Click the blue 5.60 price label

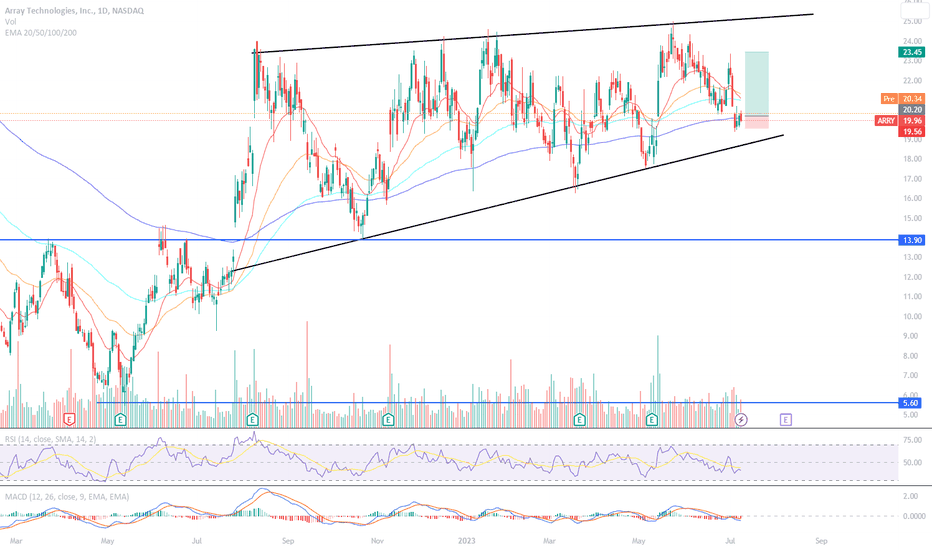[x=912, y=403]
